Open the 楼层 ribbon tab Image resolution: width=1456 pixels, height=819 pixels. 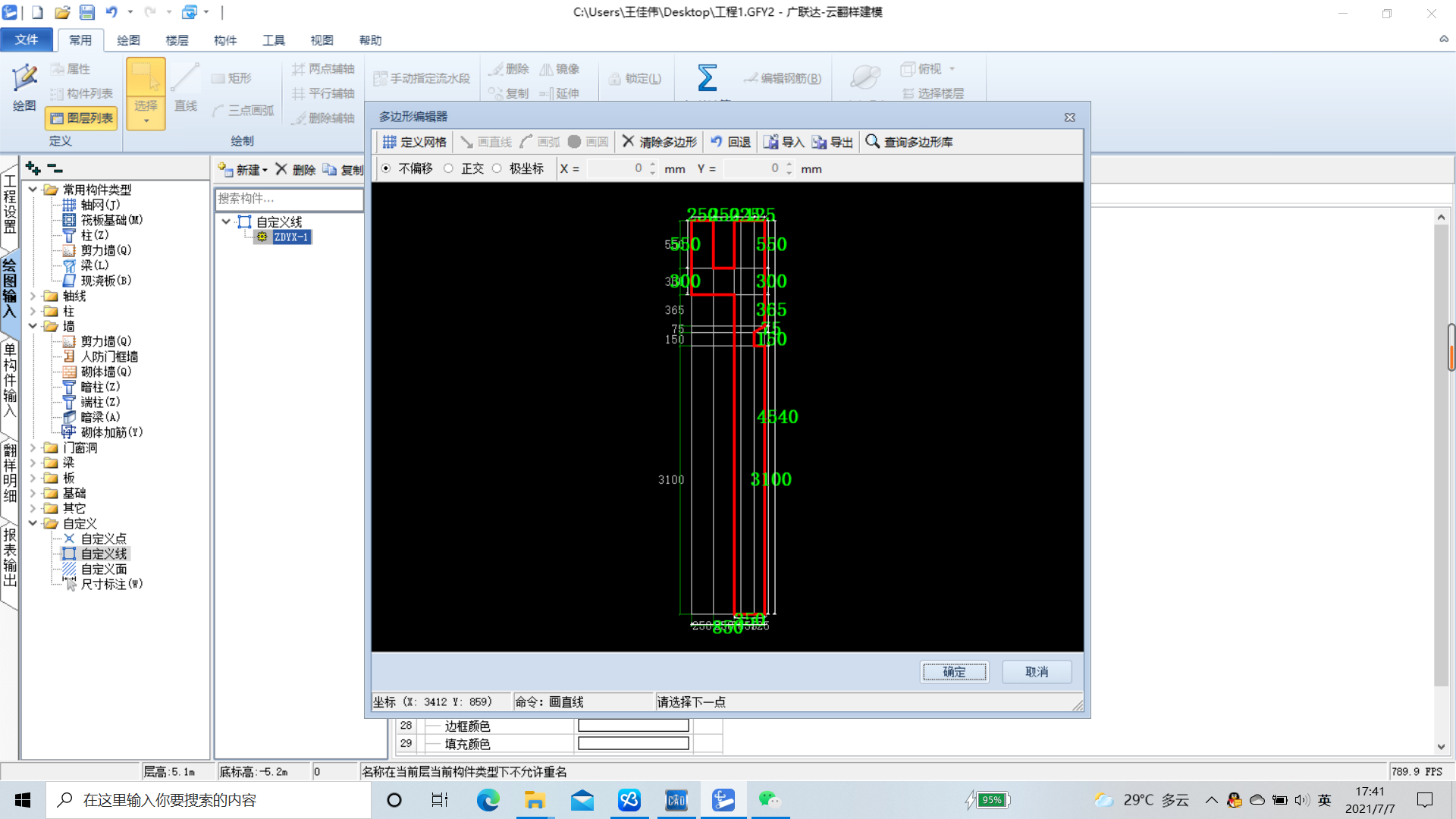pos(177,40)
